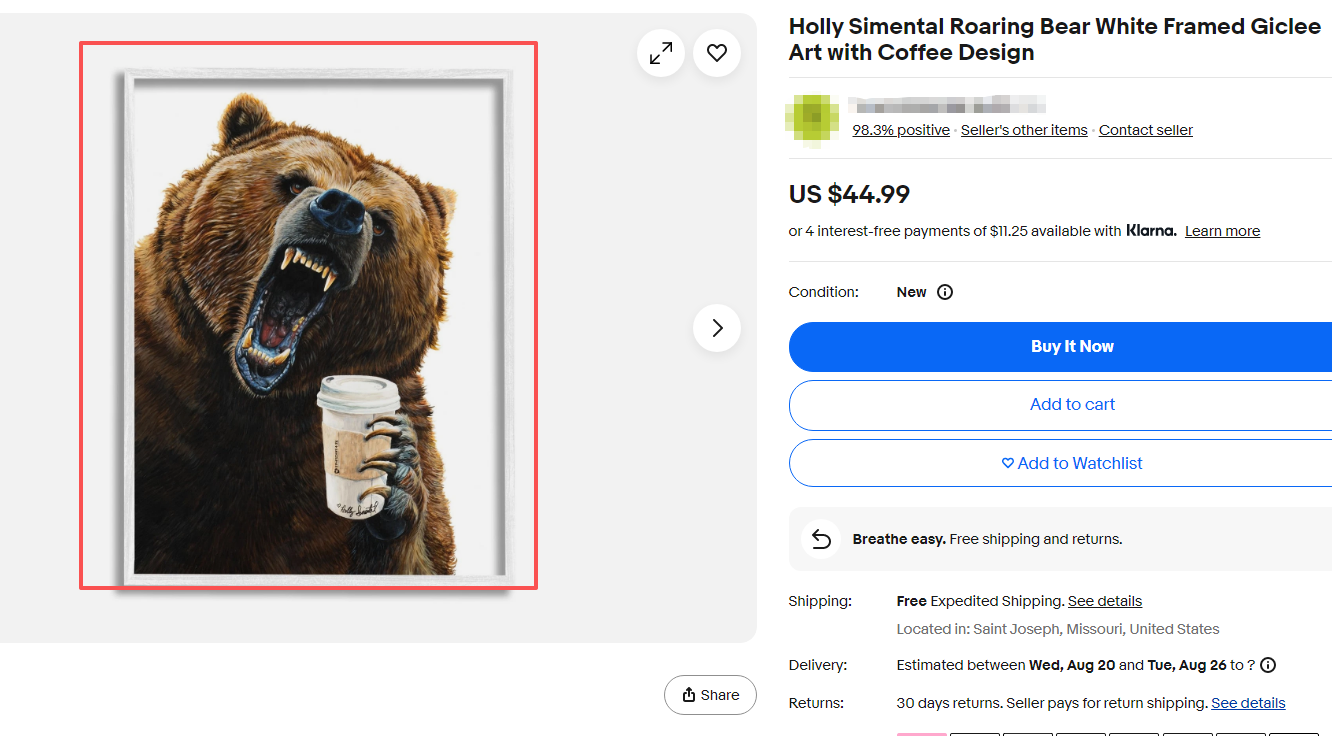Click the delivery estimate info icon

pyautogui.click(x=1268, y=665)
